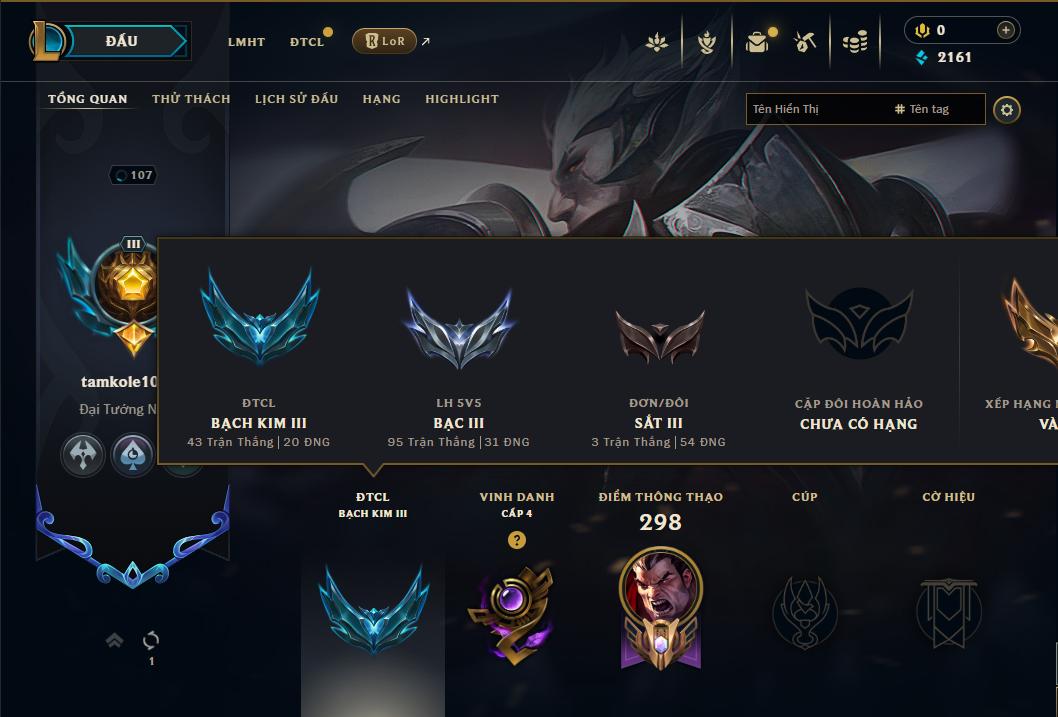The height and width of the screenshot is (717, 1058).
Task: Expand the upward chevron below the banner
Action: [115, 639]
